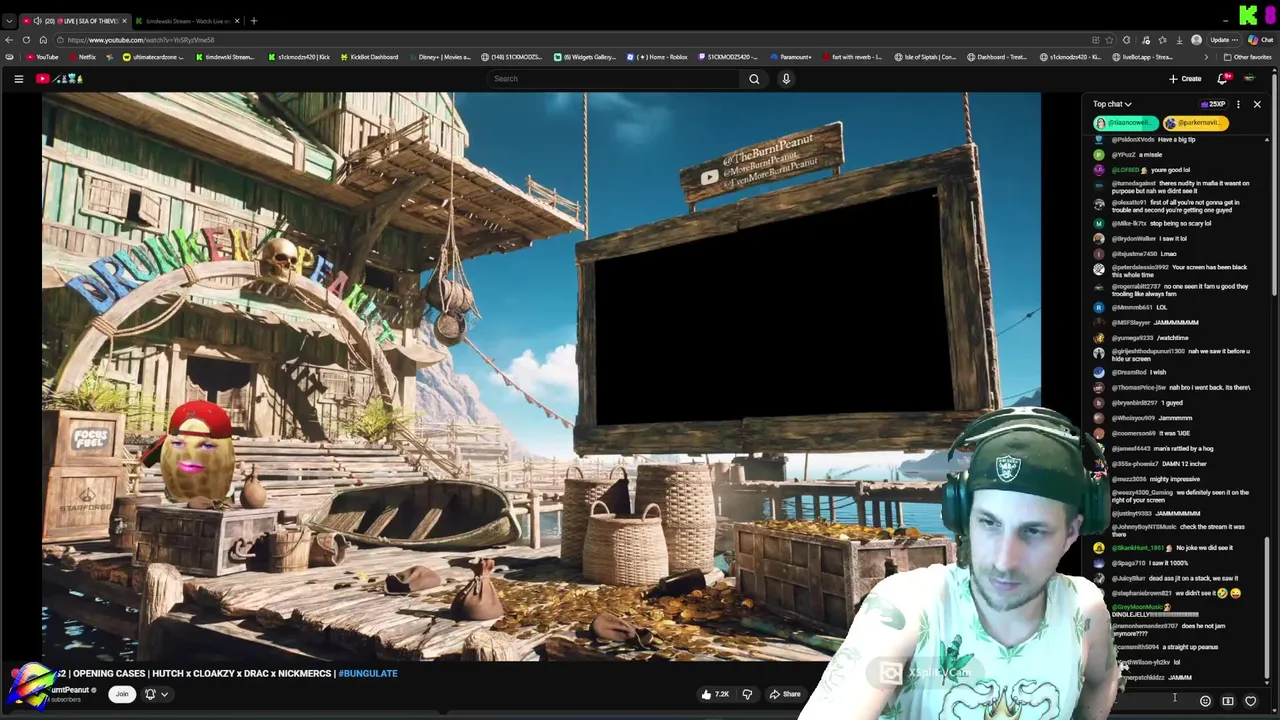Image resolution: width=1280 pixels, height=720 pixels.
Task: Close the live chat panel
Action: tap(1257, 104)
